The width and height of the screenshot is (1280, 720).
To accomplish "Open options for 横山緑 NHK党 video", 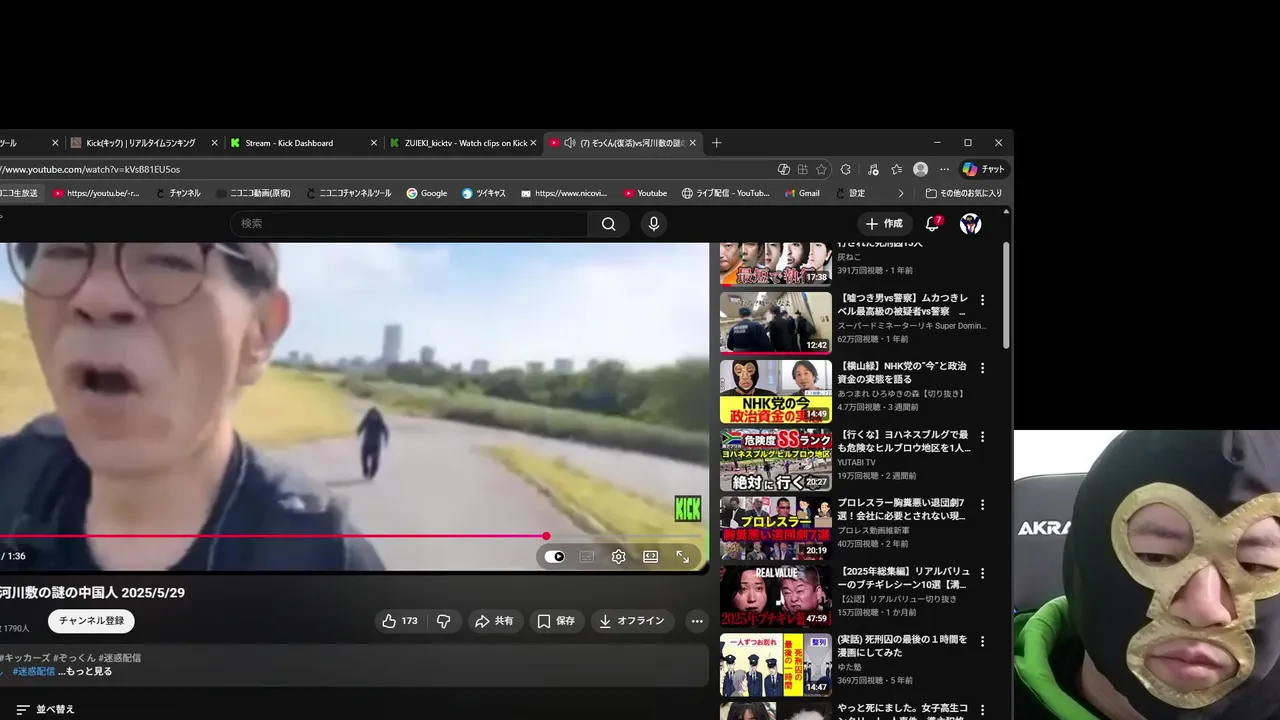I will point(982,368).
